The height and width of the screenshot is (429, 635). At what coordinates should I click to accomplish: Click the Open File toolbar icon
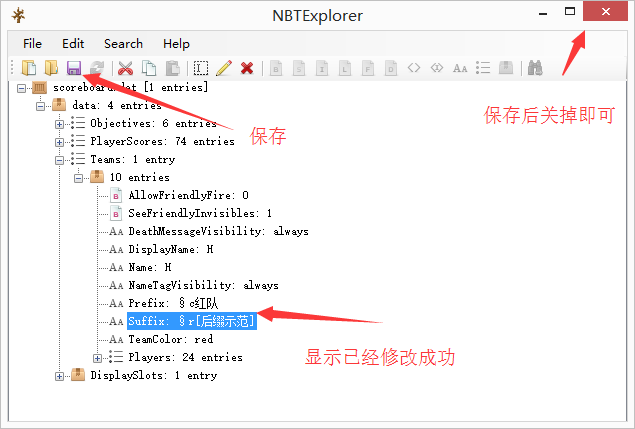click(x=29, y=68)
